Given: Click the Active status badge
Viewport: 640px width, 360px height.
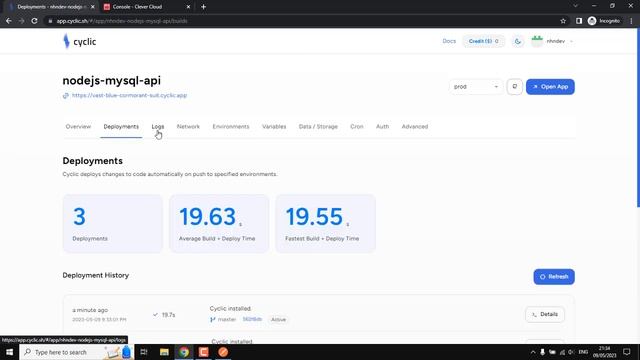Looking at the screenshot, I should 278,320.
